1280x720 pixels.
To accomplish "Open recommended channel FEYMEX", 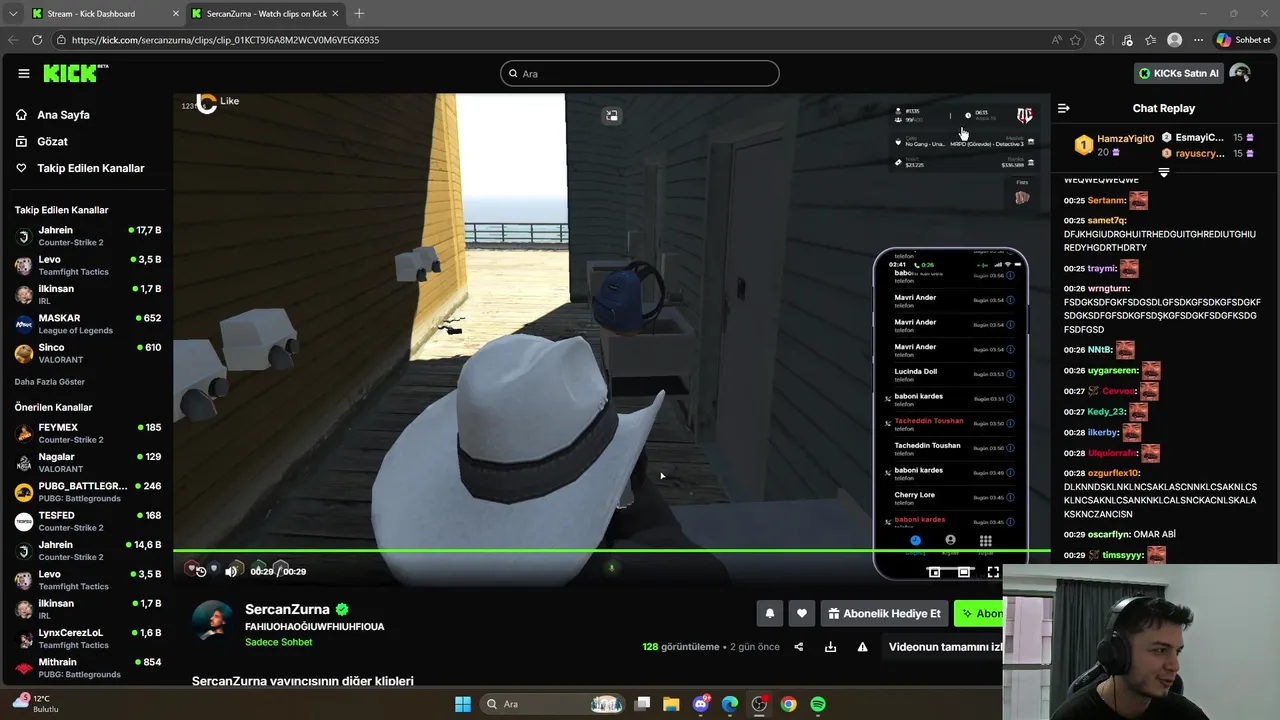I will 88,433.
